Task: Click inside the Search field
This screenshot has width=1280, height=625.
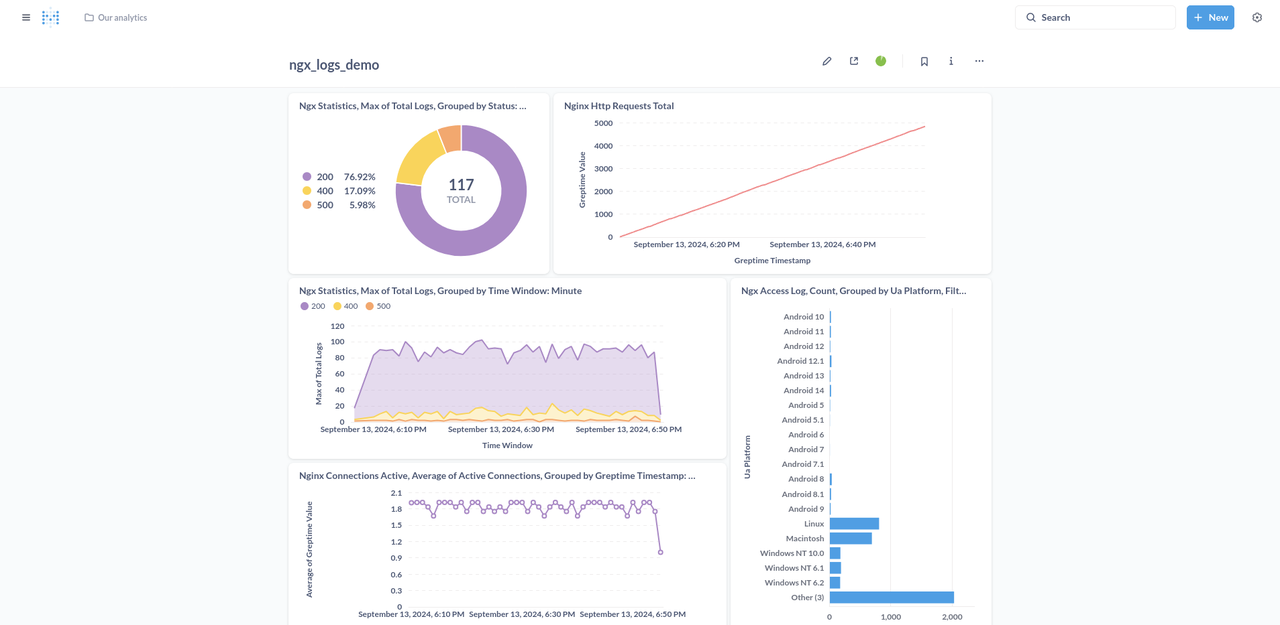Action: click(1095, 17)
